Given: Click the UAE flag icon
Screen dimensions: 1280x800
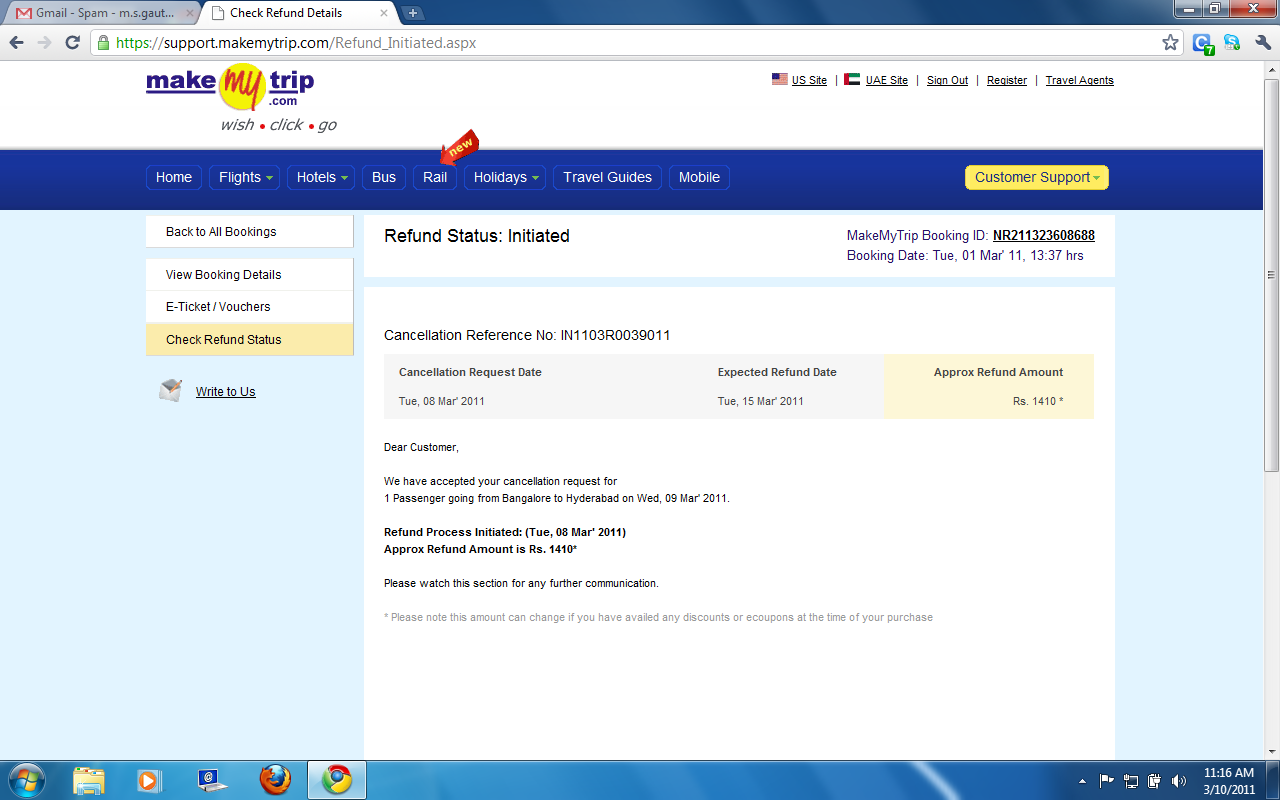Looking at the screenshot, I should click(852, 79).
